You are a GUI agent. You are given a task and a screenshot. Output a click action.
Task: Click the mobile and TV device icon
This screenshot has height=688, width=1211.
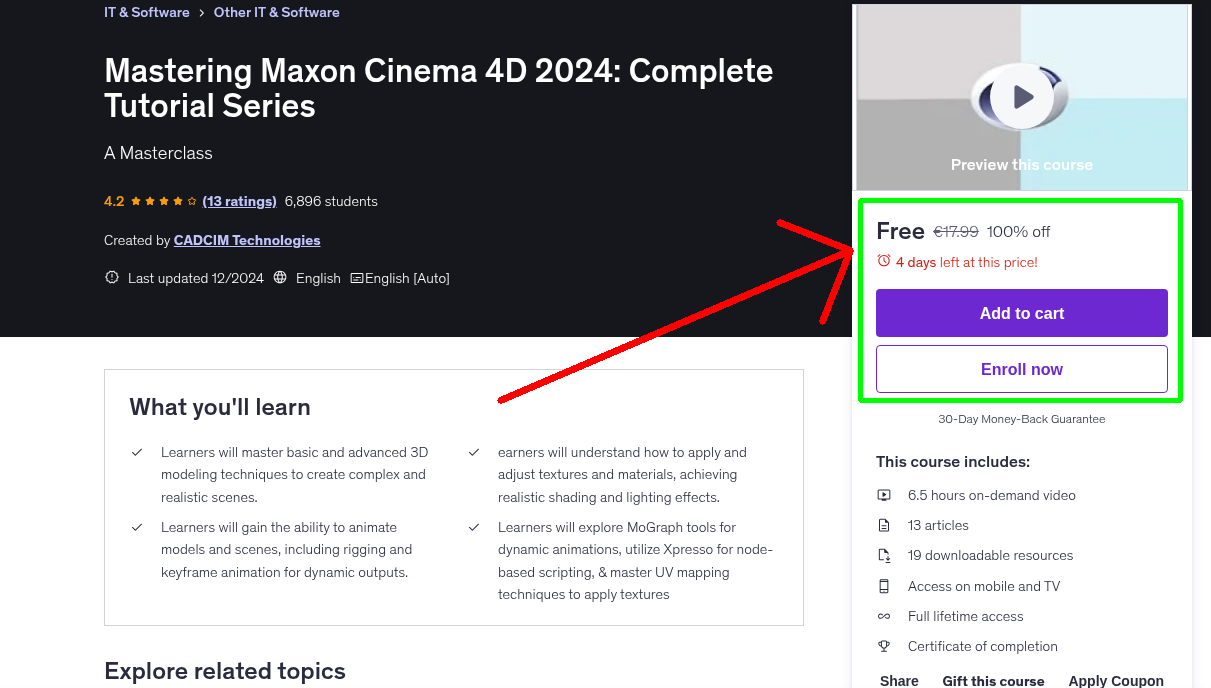coord(884,586)
